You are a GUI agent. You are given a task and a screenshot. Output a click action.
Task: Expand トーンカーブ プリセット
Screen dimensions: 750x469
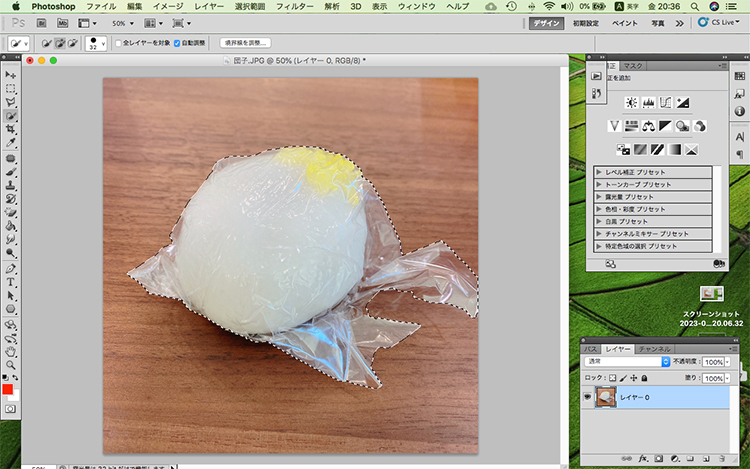point(598,185)
